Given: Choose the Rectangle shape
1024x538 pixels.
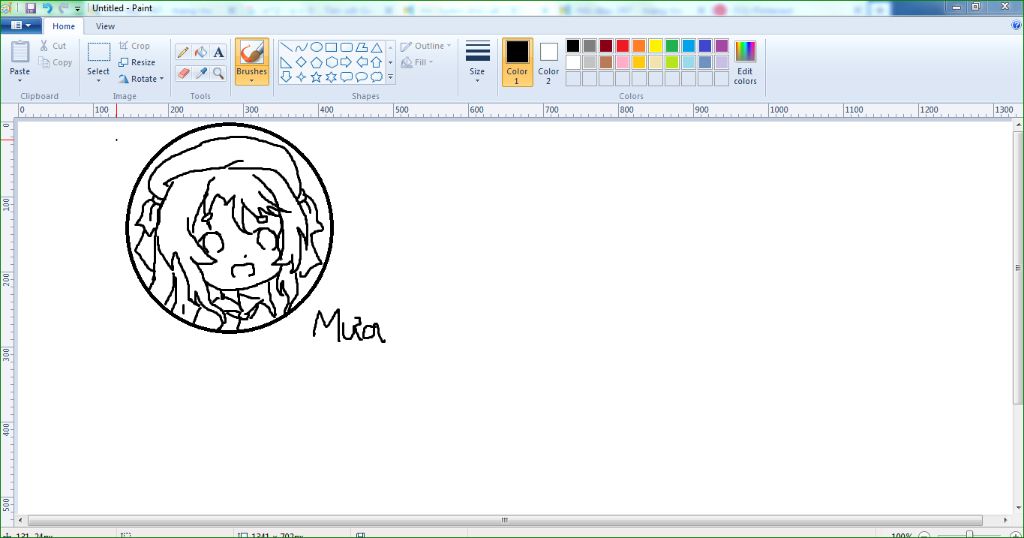Looking at the screenshot, I should pos(331,47).
